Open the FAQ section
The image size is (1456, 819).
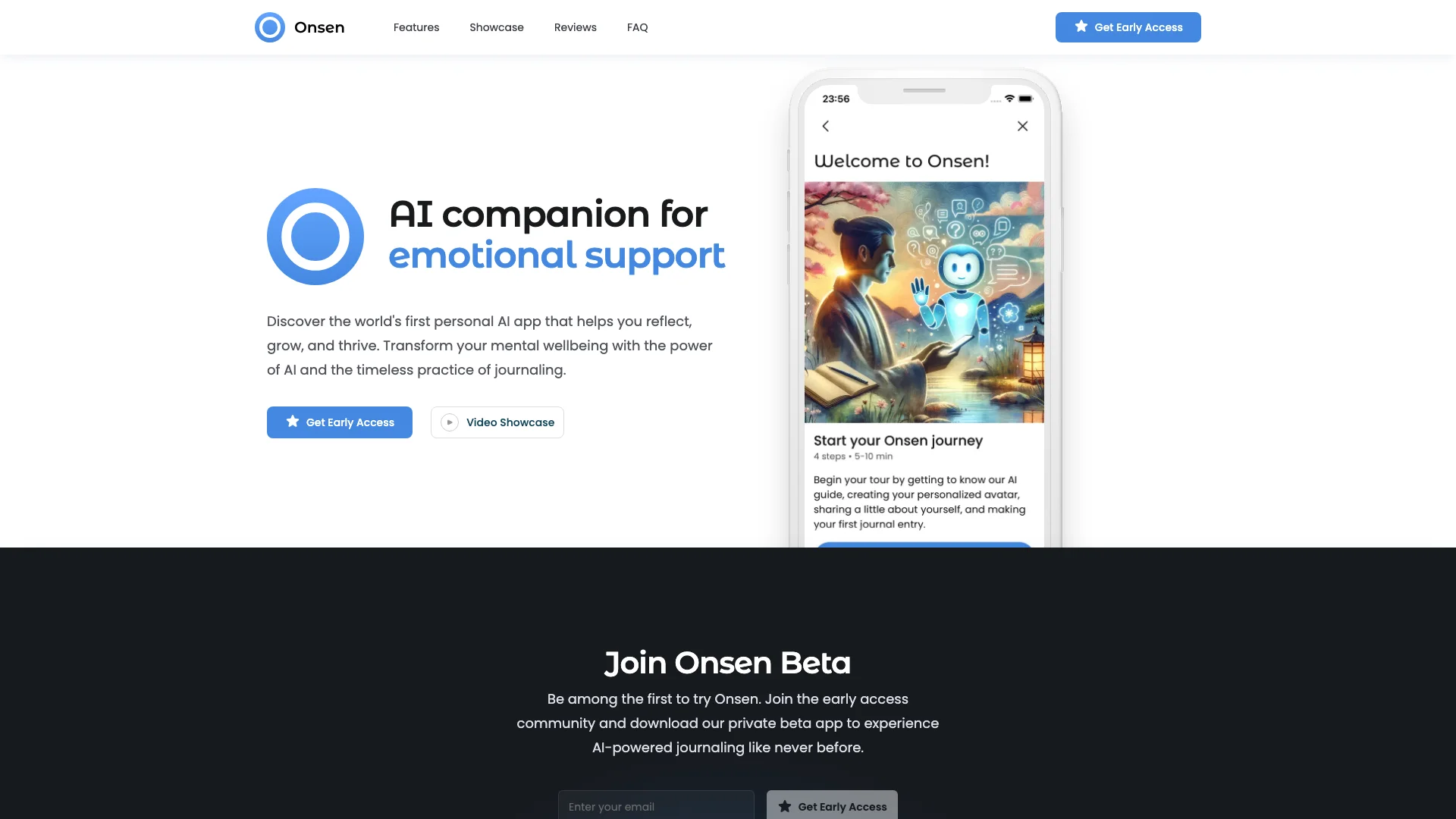tap(637, 27)
